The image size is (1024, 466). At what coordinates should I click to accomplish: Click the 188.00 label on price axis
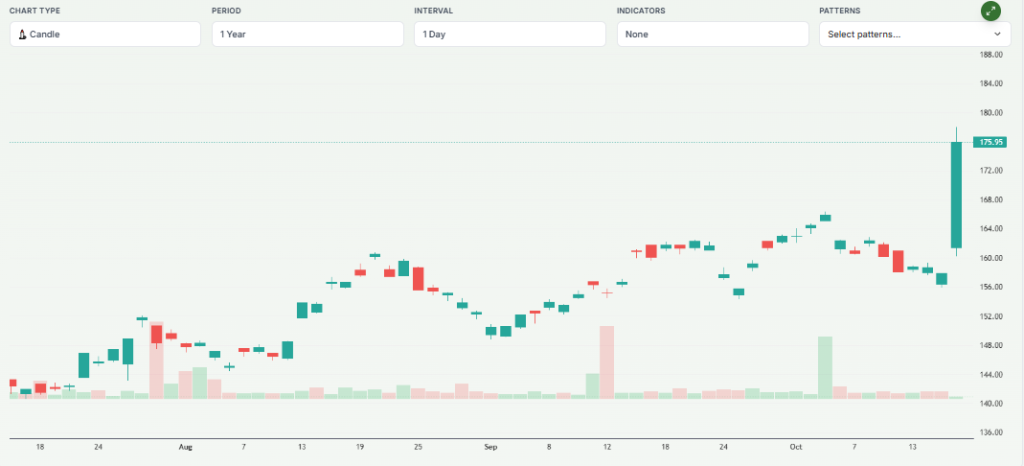991,55
